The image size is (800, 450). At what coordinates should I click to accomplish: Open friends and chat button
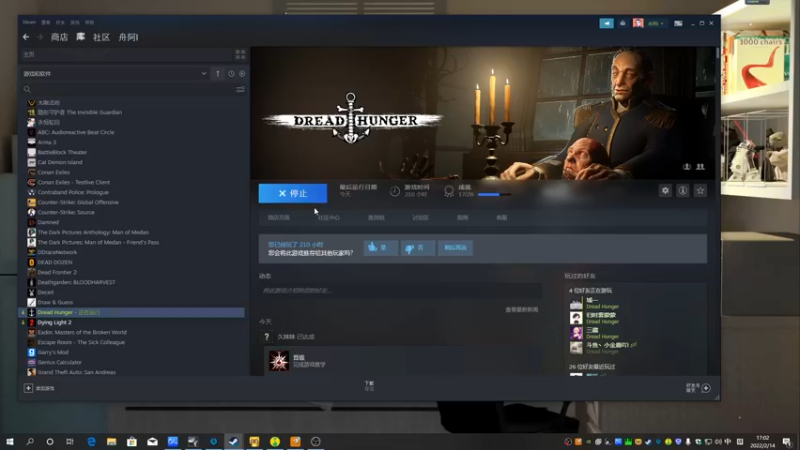pyautogui.click(x=698, y=388)
